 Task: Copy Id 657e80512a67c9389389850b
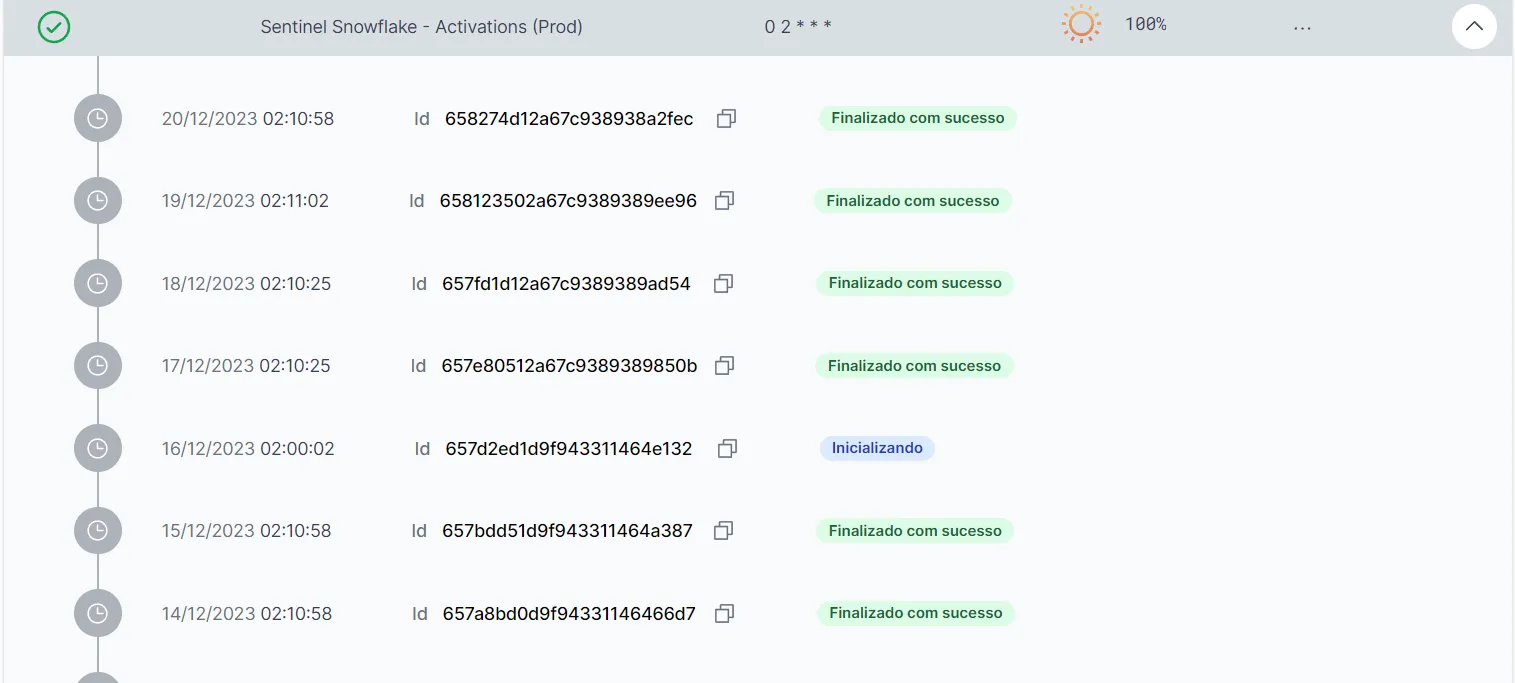point(725,366)
